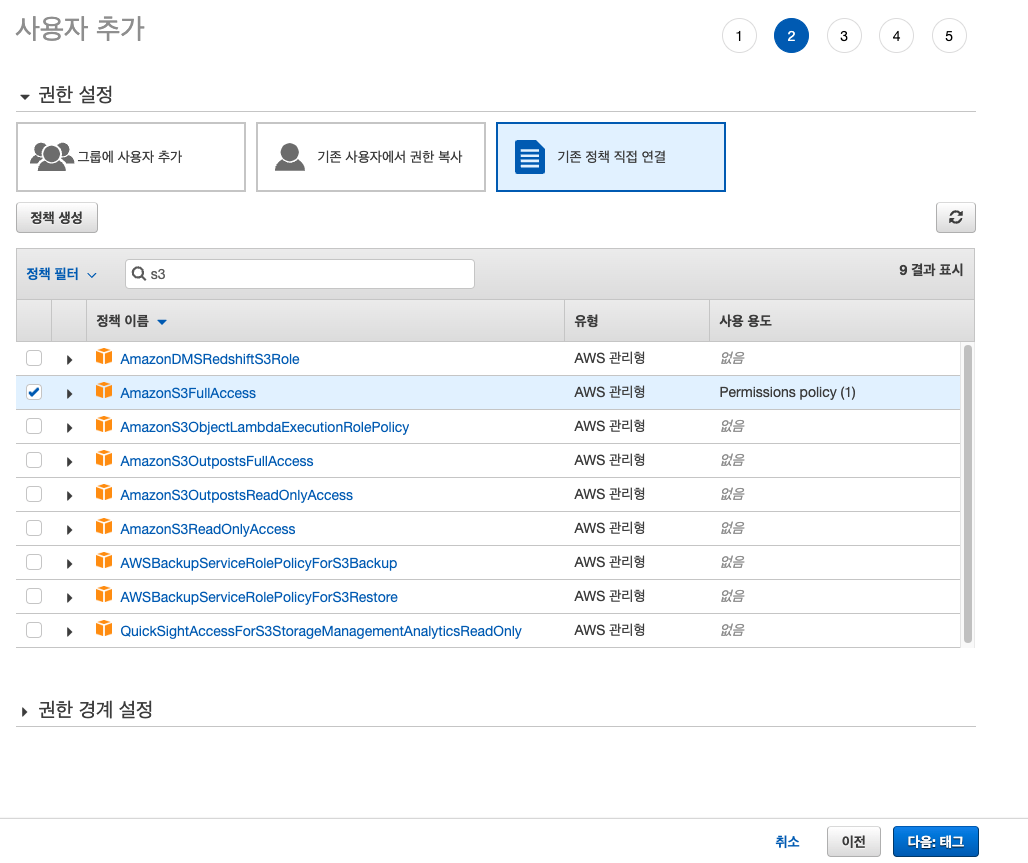
Task: Go to wizard step 1
Action: (x=739, y=36)
